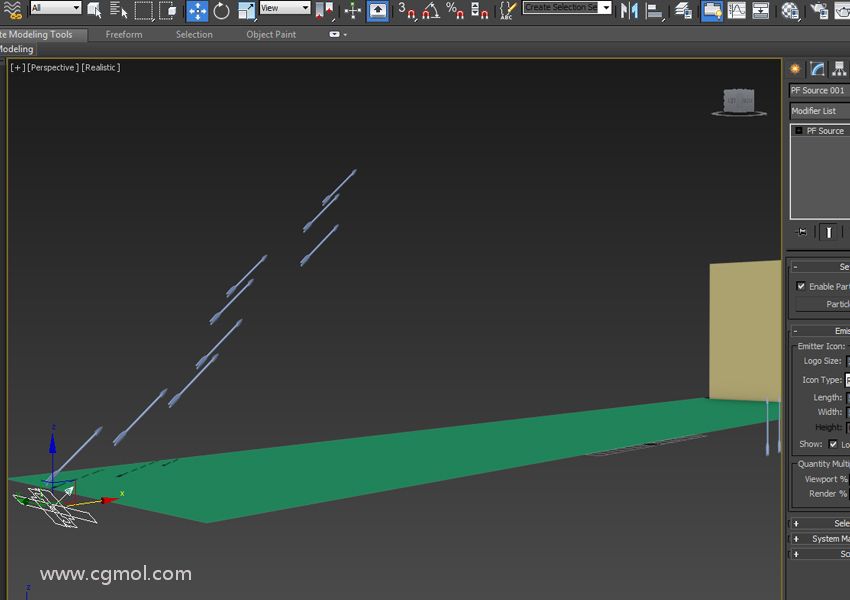Click the Align tool icon

tap(655, 11)
